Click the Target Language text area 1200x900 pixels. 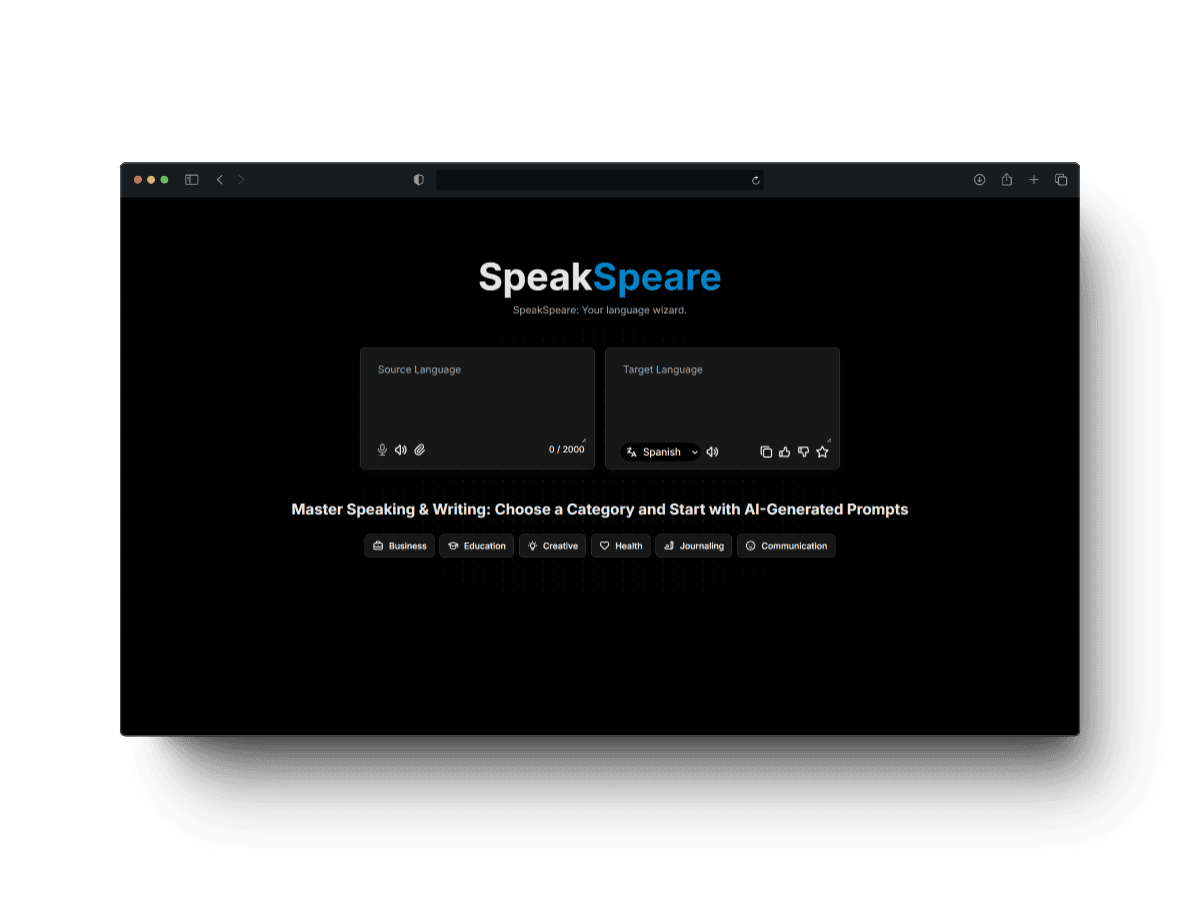pos(722,397)
